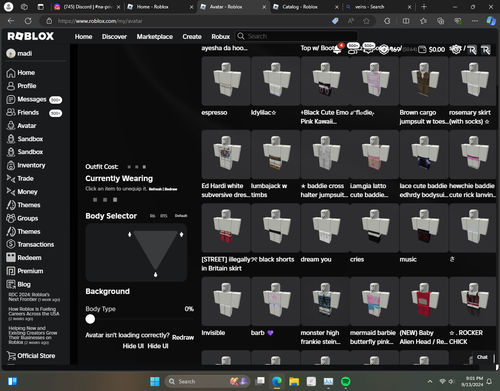Open the Chat panel button
This screenshot has height=391, width=500.
(x=482, y=357)
